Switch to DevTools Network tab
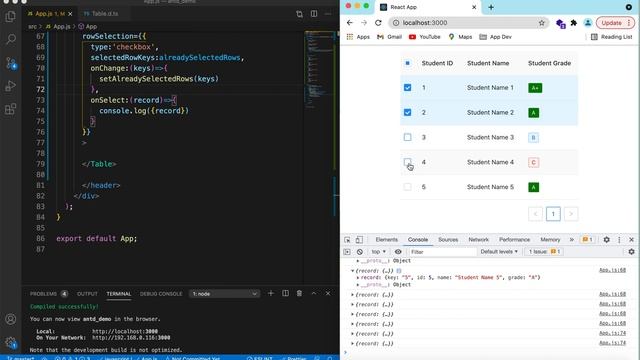 pos(479,240)
